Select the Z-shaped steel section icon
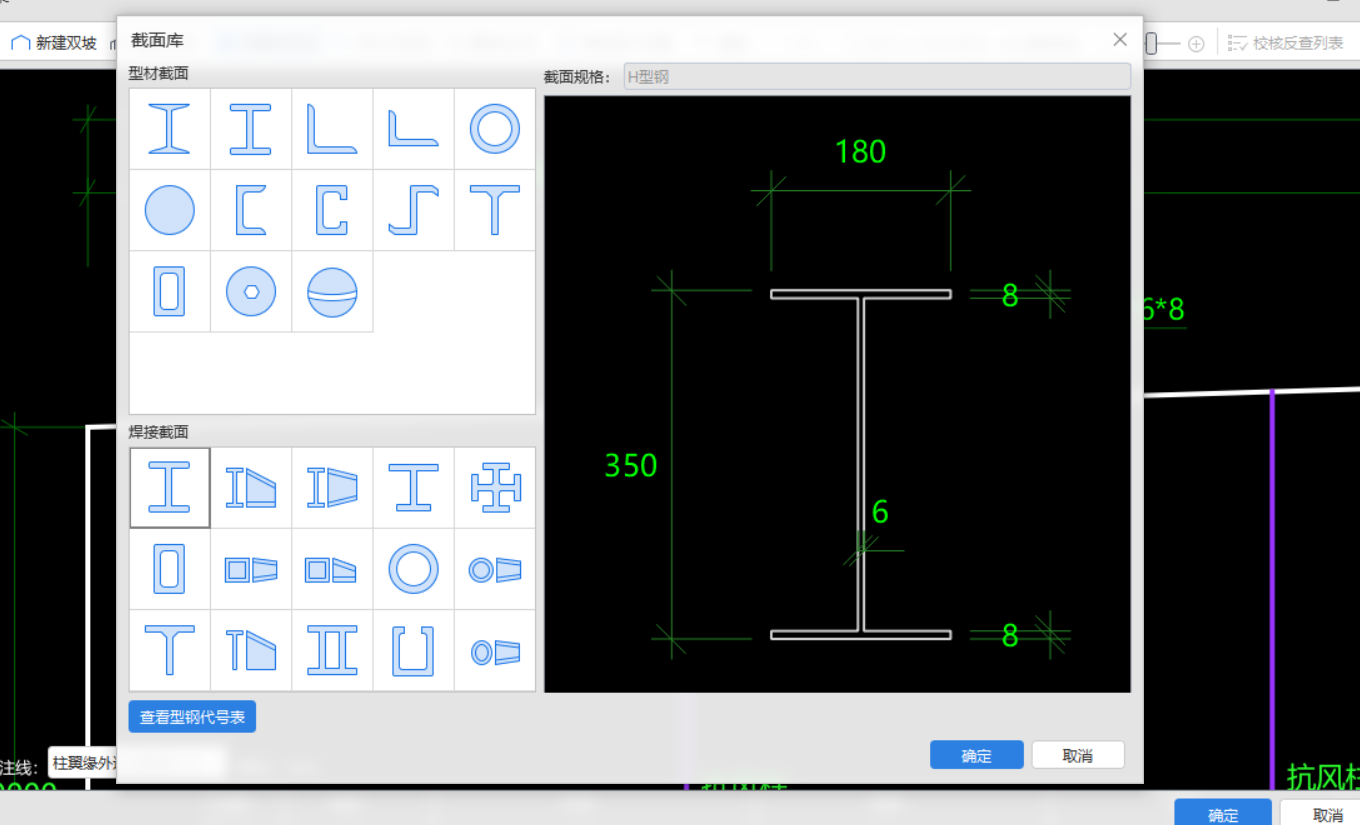The image size is (1360, 825). pos(413,210)
